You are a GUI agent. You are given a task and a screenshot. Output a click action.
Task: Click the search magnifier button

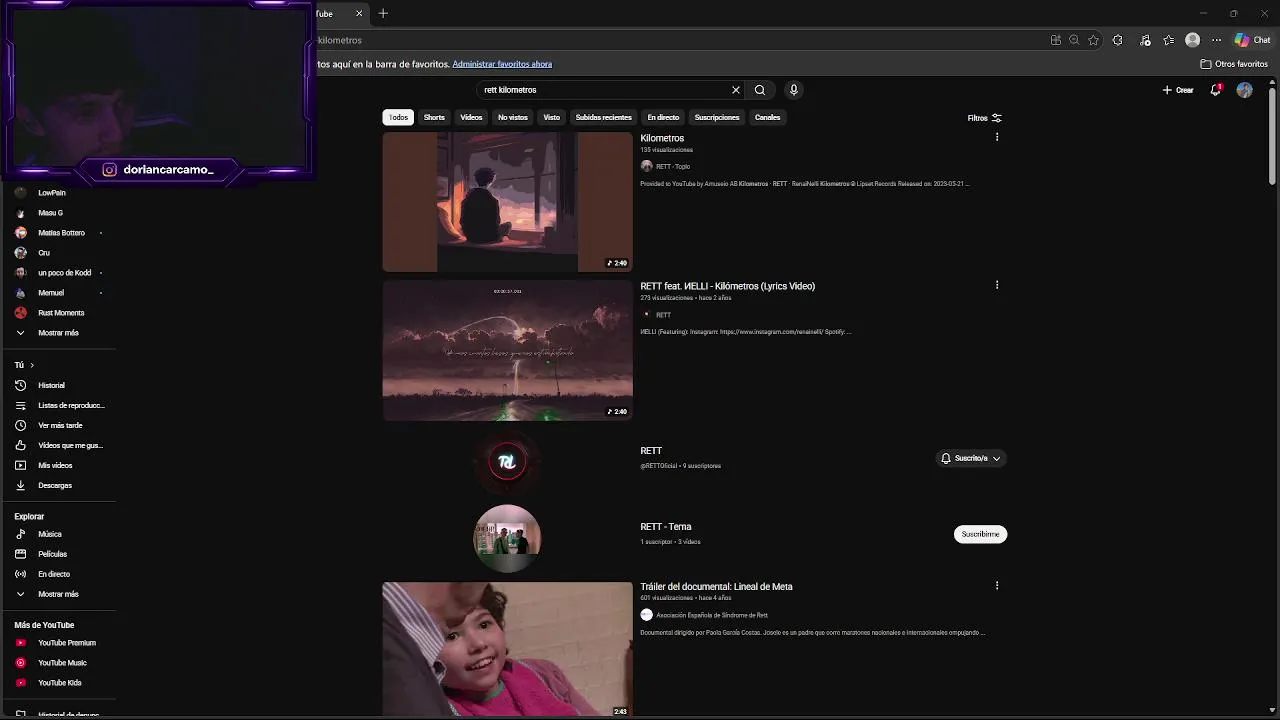pos(760,90)
